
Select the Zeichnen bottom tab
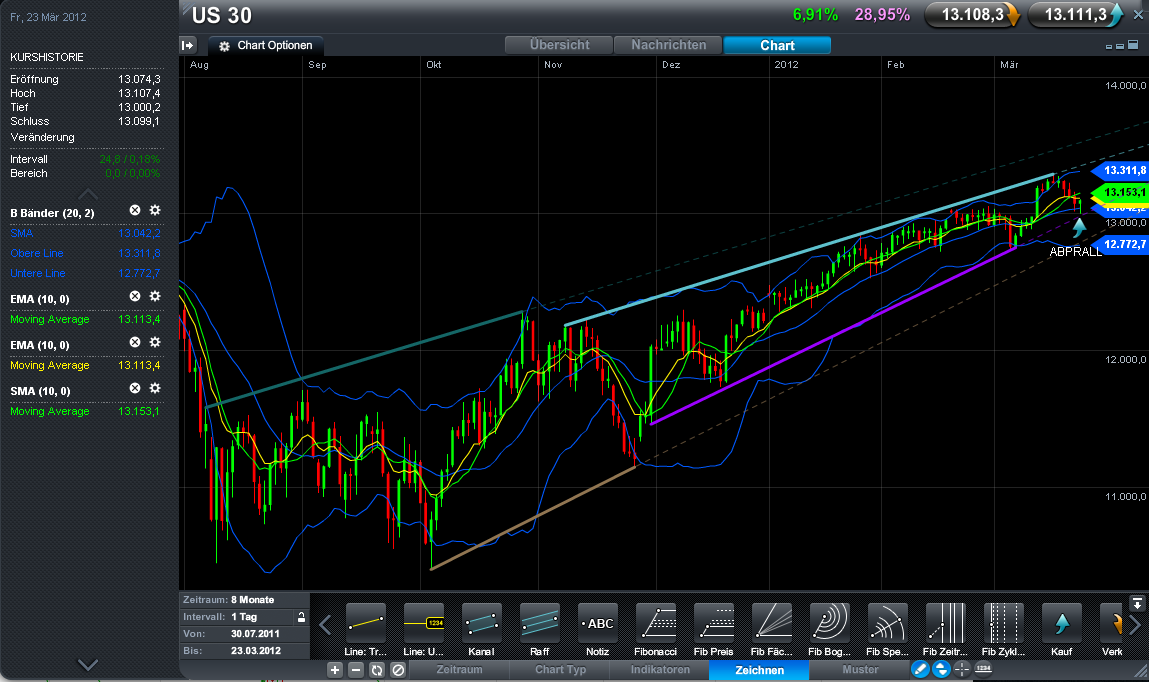(759, 670)
